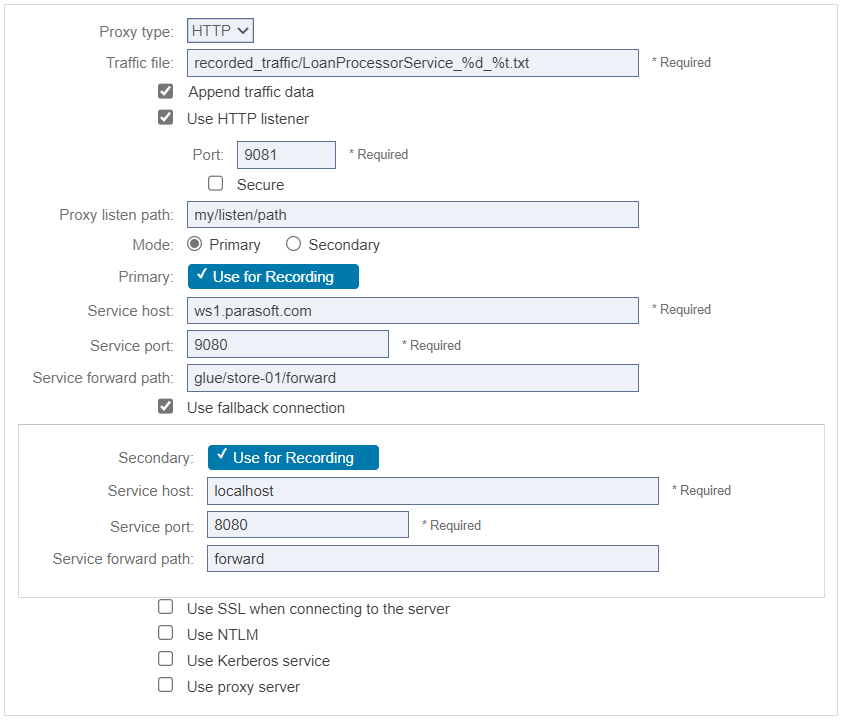Click the glue/store-01/forward path field
Screen dimensions: 842x720
(412, 378)
